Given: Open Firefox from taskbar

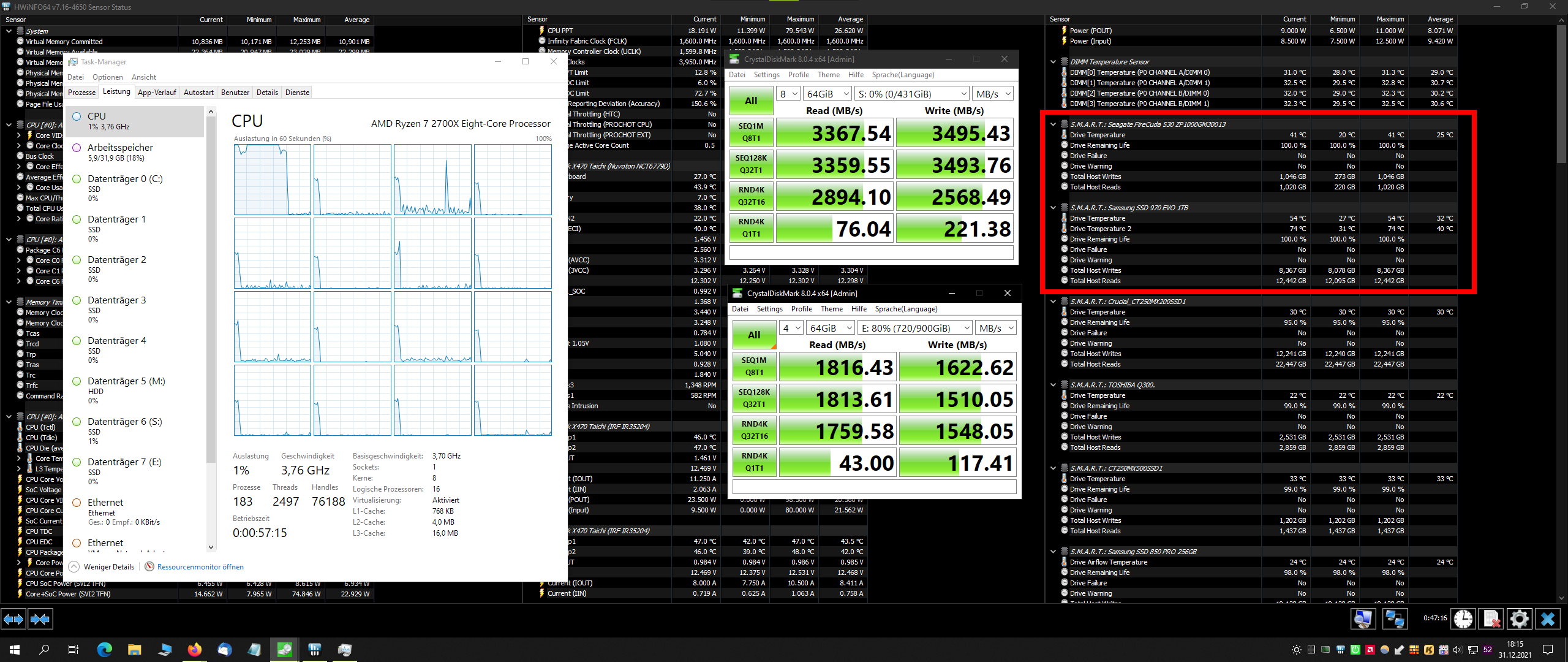Looking at the screenshot, I should [195, 650].
